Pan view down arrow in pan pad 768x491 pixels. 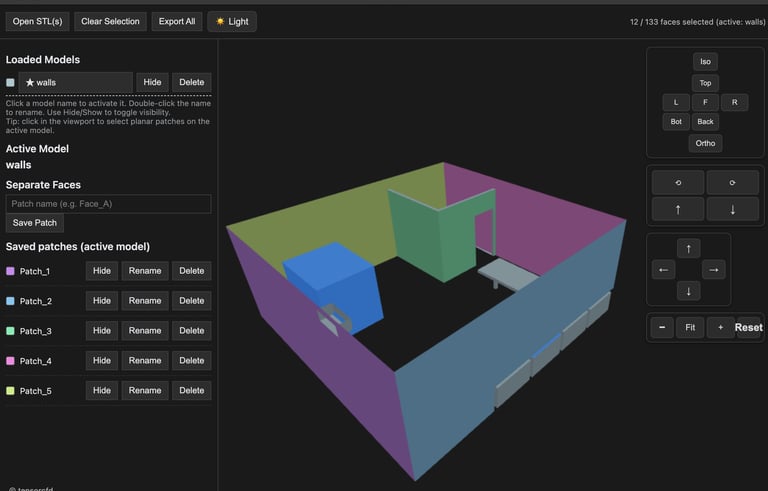coord(688,291)
